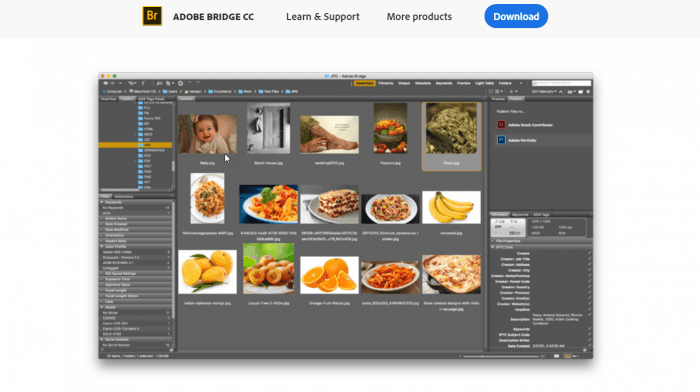Open the workspace switcher dropdown arrow
This screenshot has height=392, width=700.
coord(521,83)
